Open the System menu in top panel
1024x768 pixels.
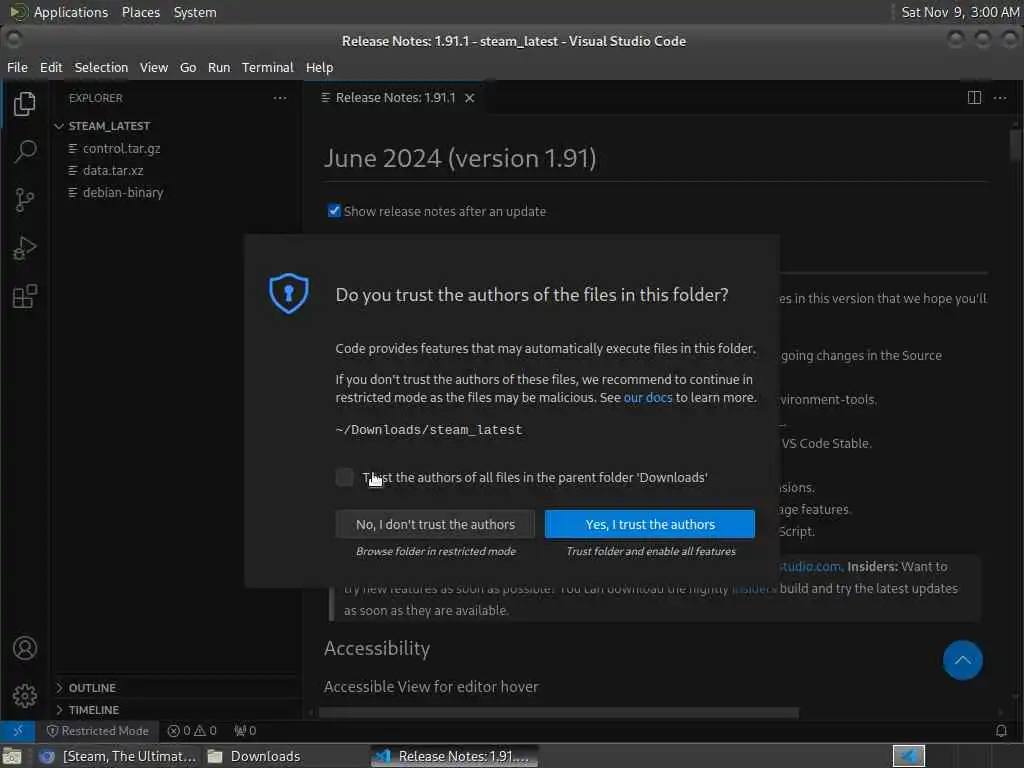(195, 12)
